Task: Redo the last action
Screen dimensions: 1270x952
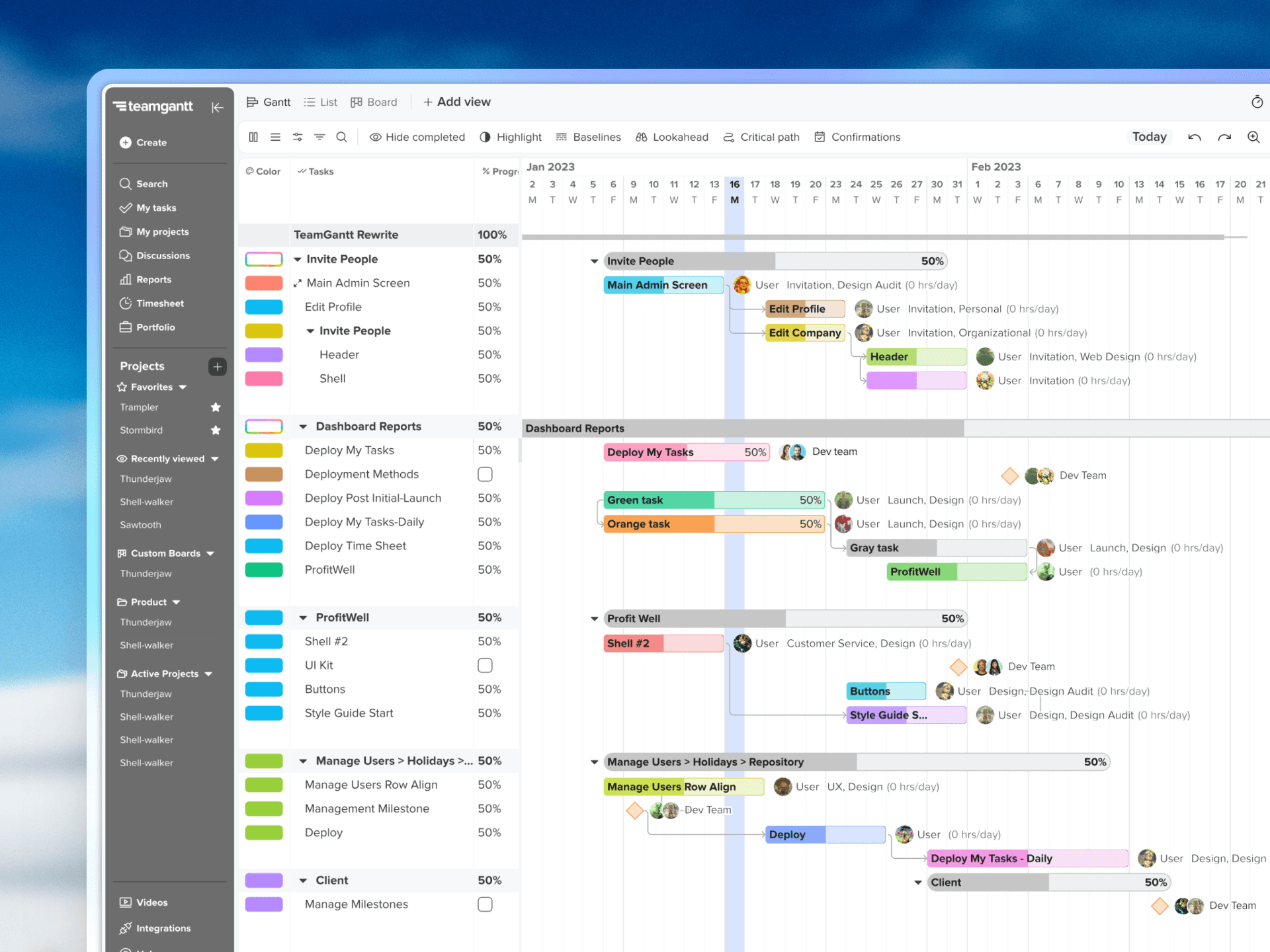Action: tap(1224, 137)
